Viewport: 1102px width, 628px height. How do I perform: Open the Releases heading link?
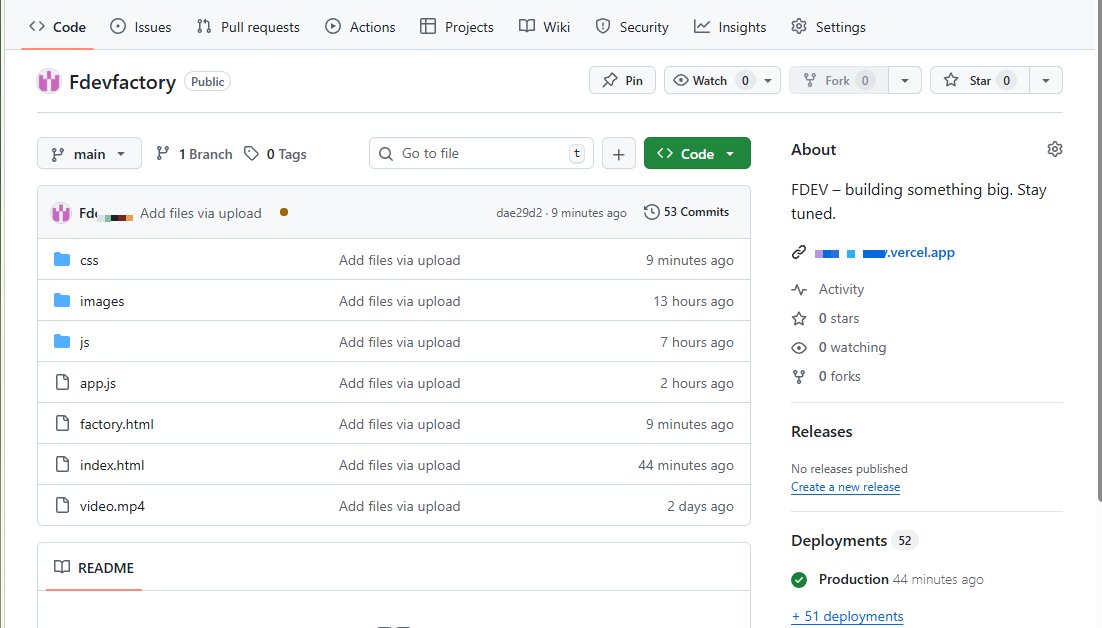822,431
